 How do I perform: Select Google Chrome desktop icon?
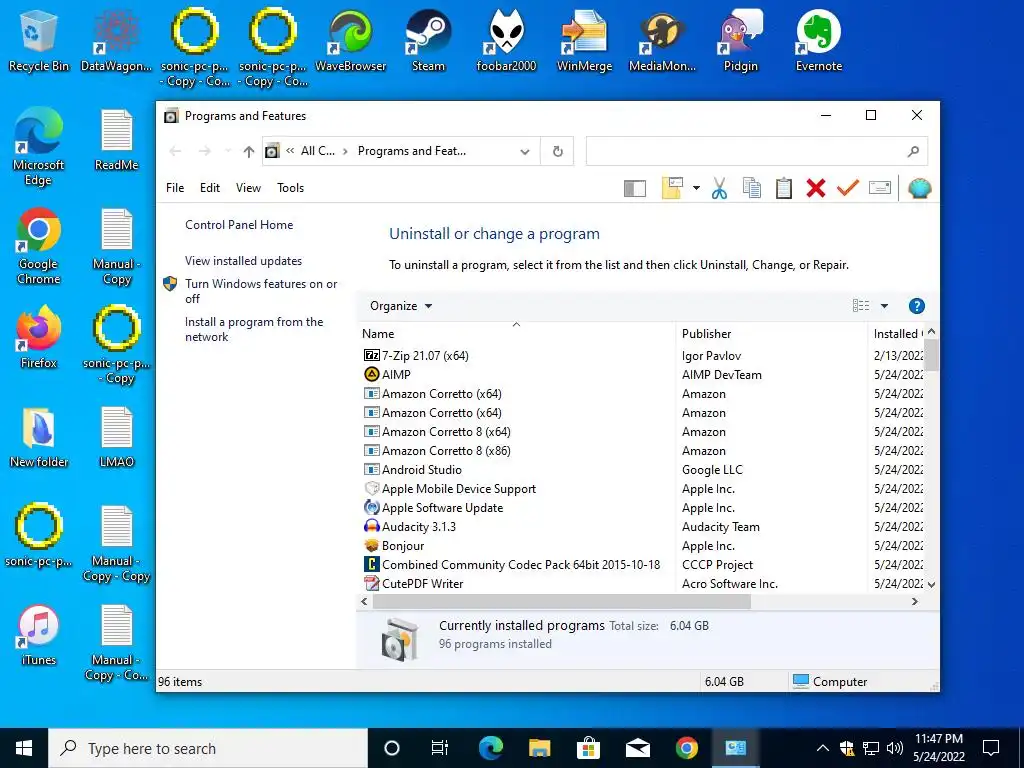[x=39, y=246]
